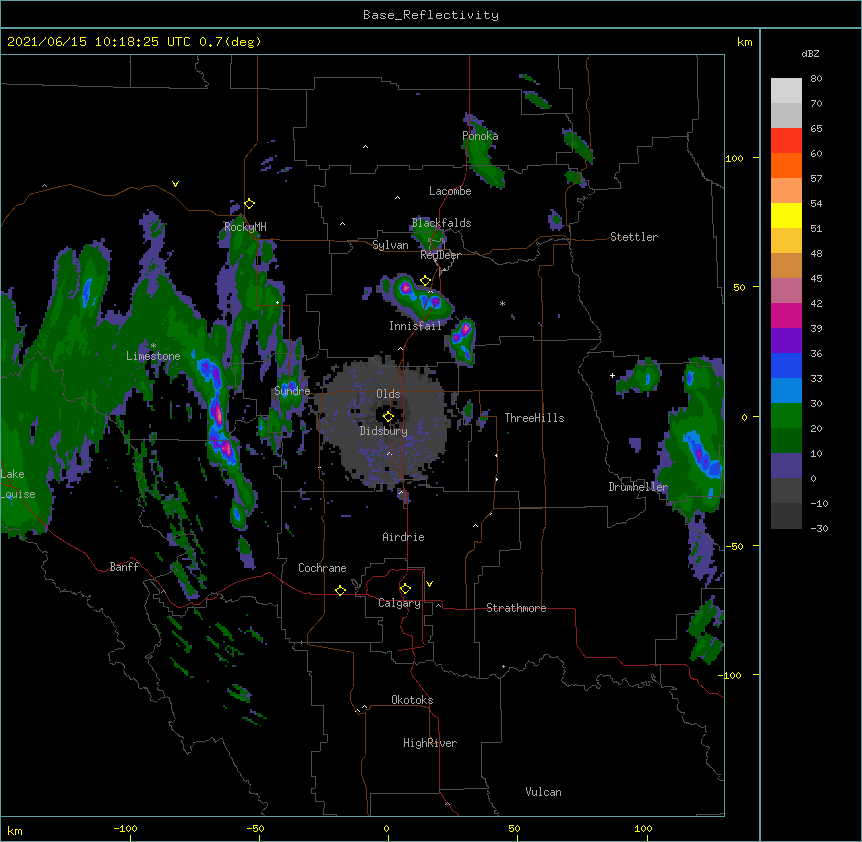
Task: Click the Drumheller label
Action: pyautogui.click(x=638, y=487)
